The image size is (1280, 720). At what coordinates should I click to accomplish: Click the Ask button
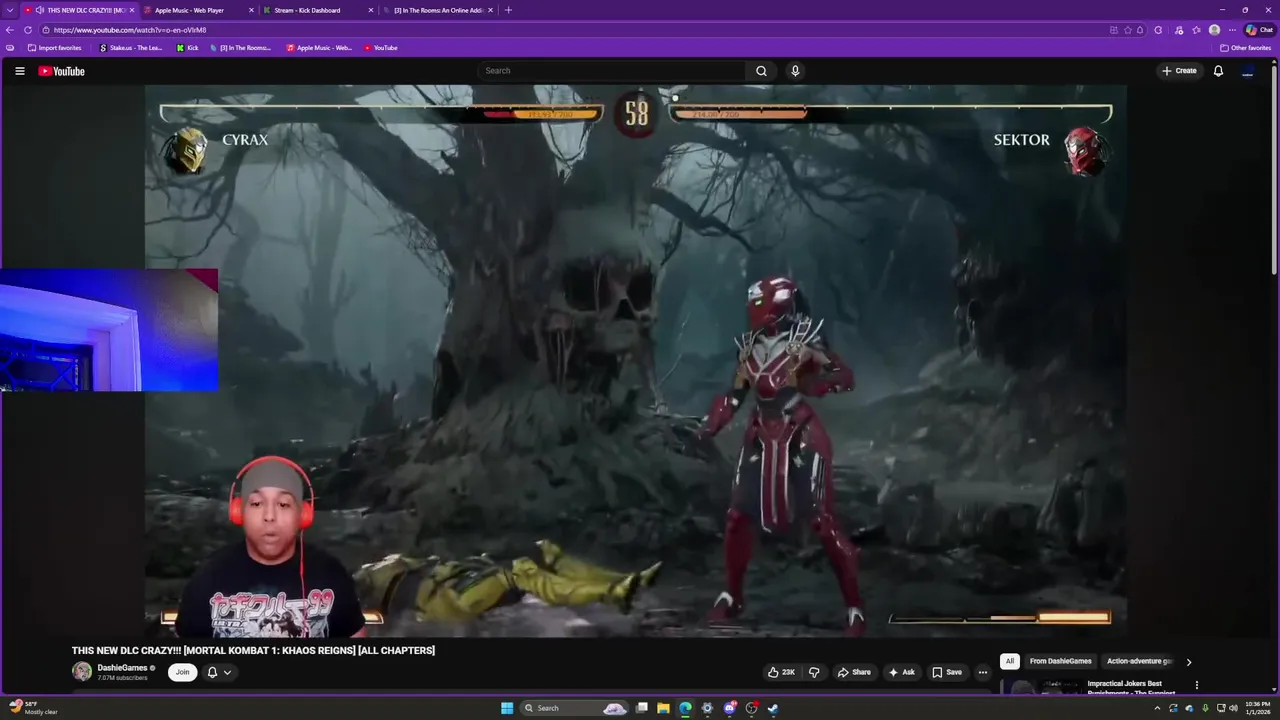[x=901, y=672]
